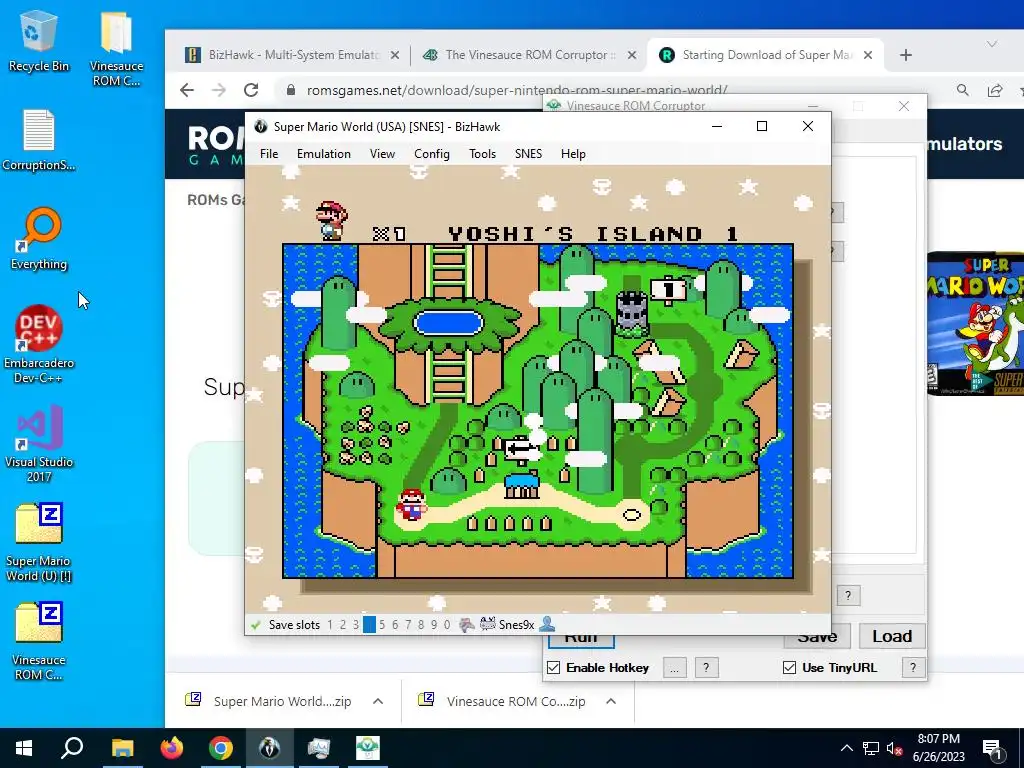Open the View menu in BizHawk
The width and height of the screenshot is (1024, 768).
[x=382, y=153]
